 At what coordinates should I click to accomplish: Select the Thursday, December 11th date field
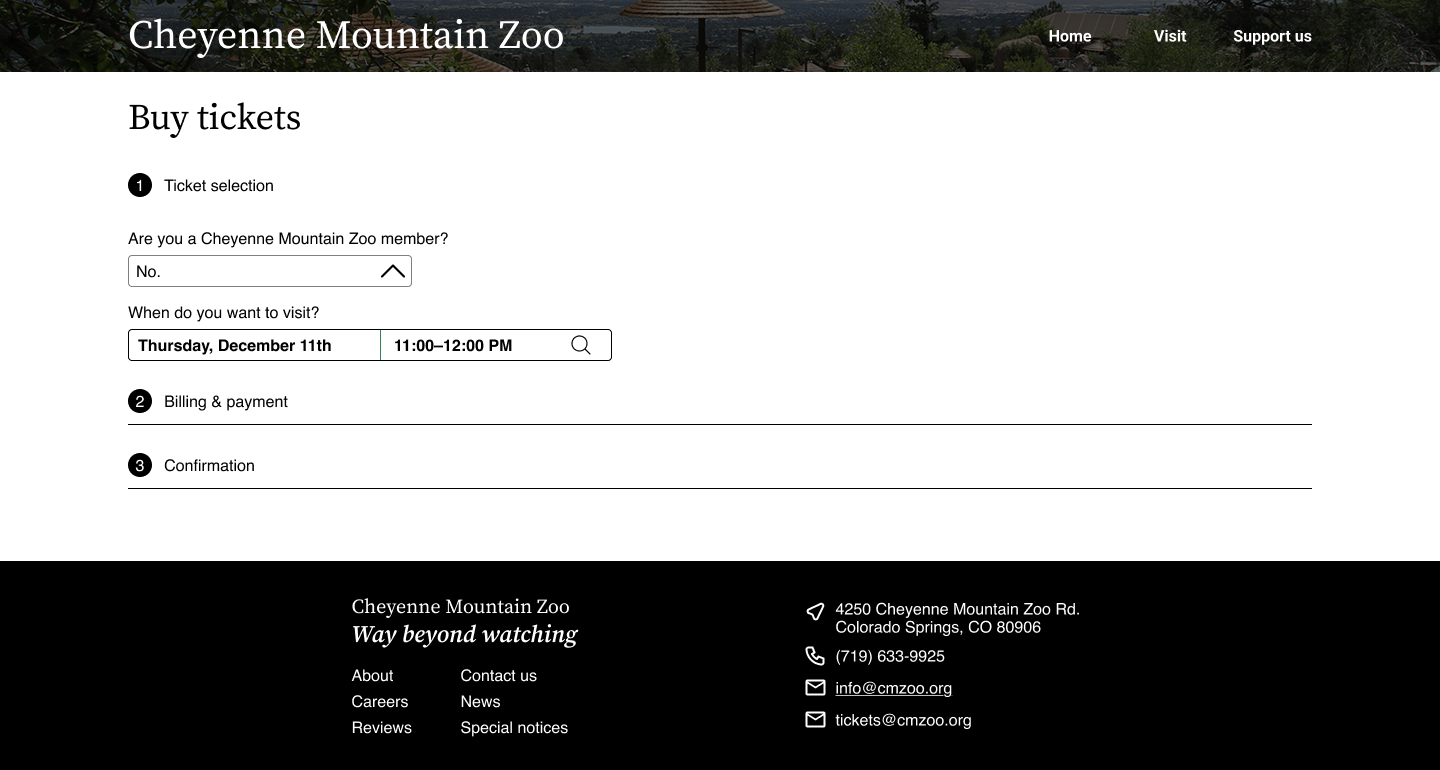254,345
